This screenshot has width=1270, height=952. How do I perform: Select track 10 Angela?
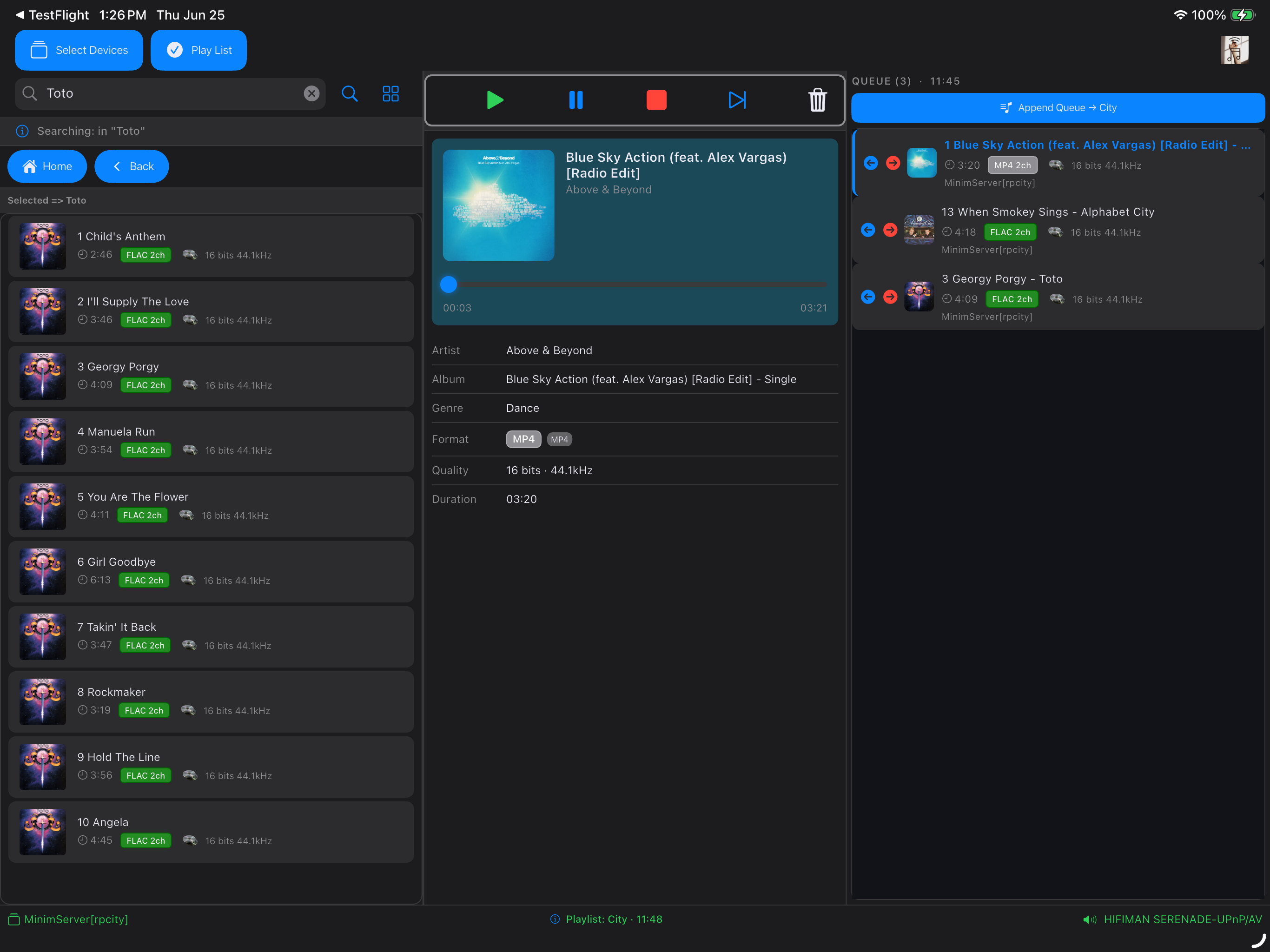click(212, 832)
